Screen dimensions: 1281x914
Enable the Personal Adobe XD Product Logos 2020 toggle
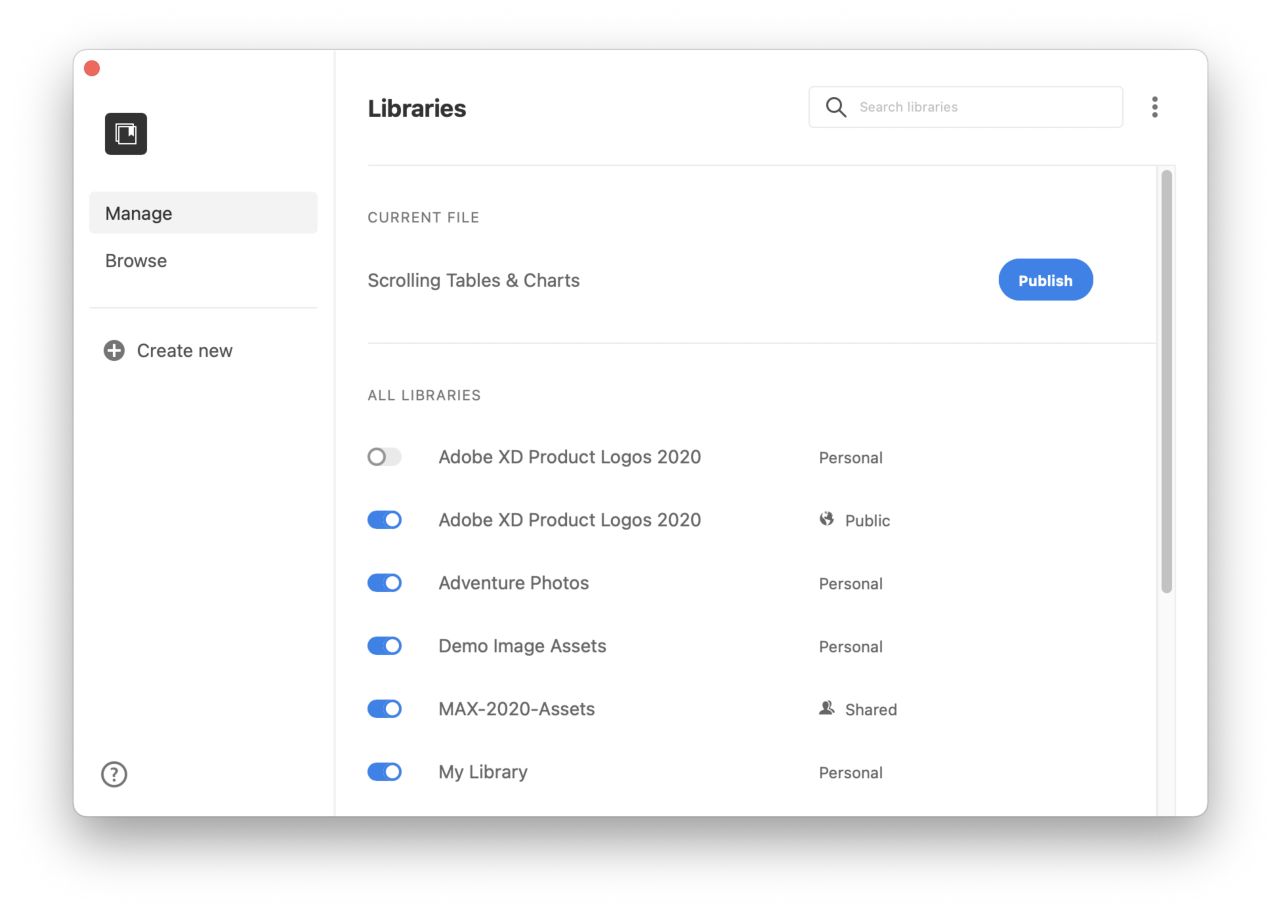click(385, 457)
